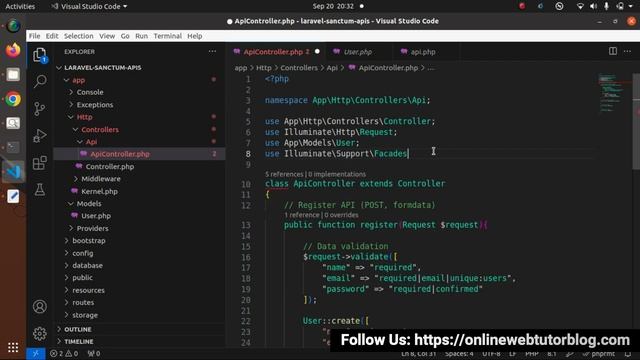Image resolution: width=640 pixels, height=360 pixels.
Task: Open Text Editor from the dock
Action: (x=13, y=196)
